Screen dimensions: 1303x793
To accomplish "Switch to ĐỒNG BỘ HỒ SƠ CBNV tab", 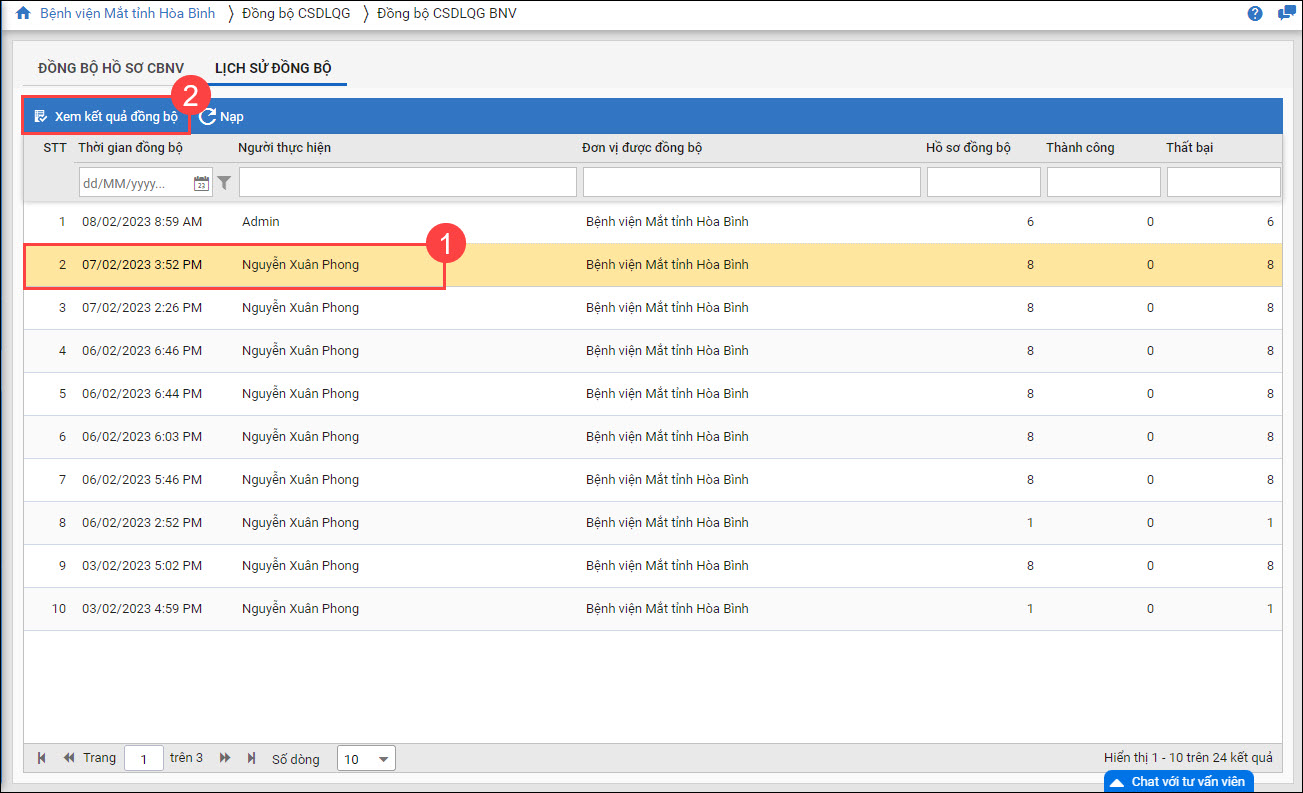I will pos(111,68).
